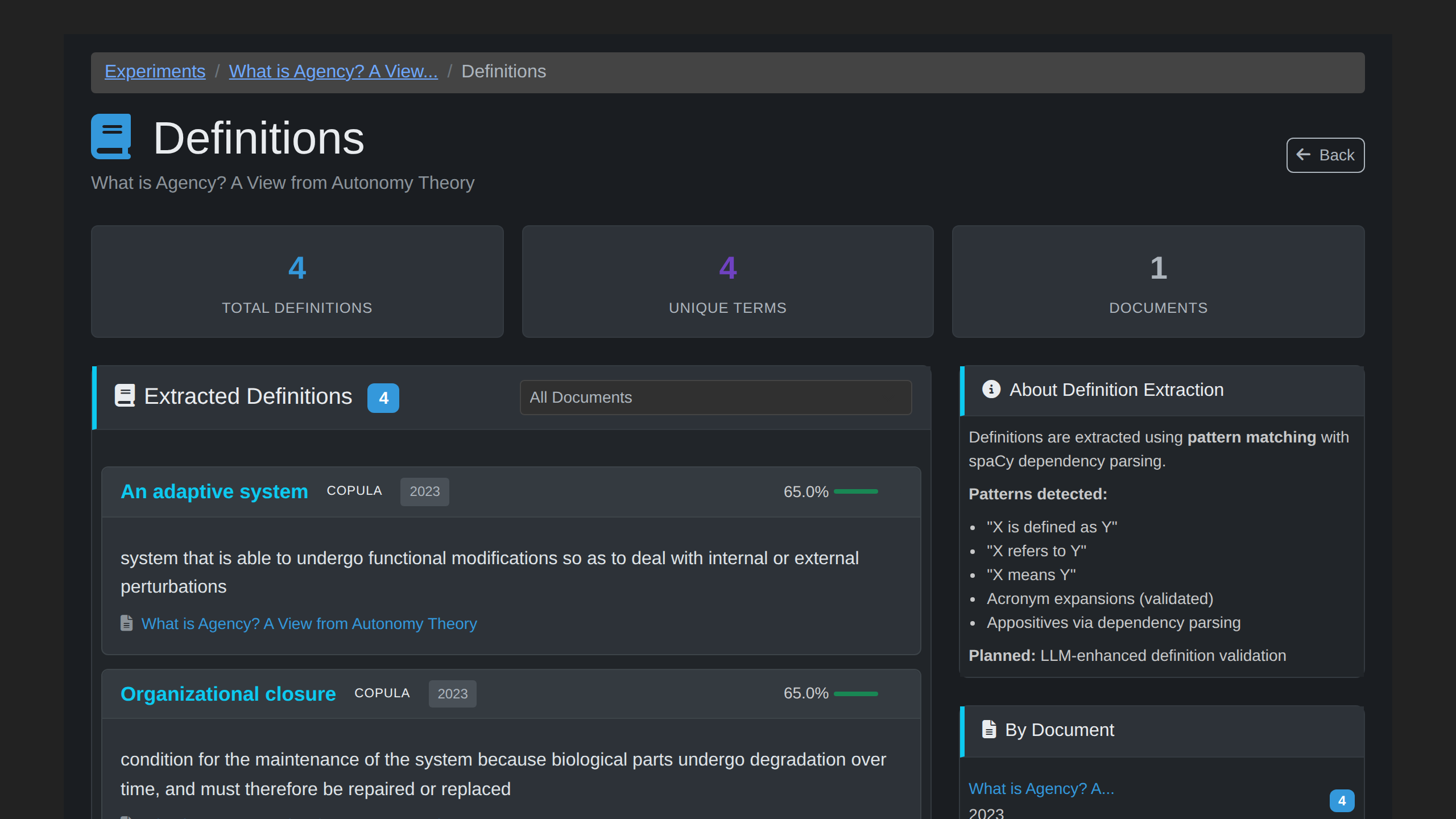Go to 'What is Agency? A View...' breadcrumb
Image resolution: width=1456 pixels, height=819 pixels.
click(333, 72)
